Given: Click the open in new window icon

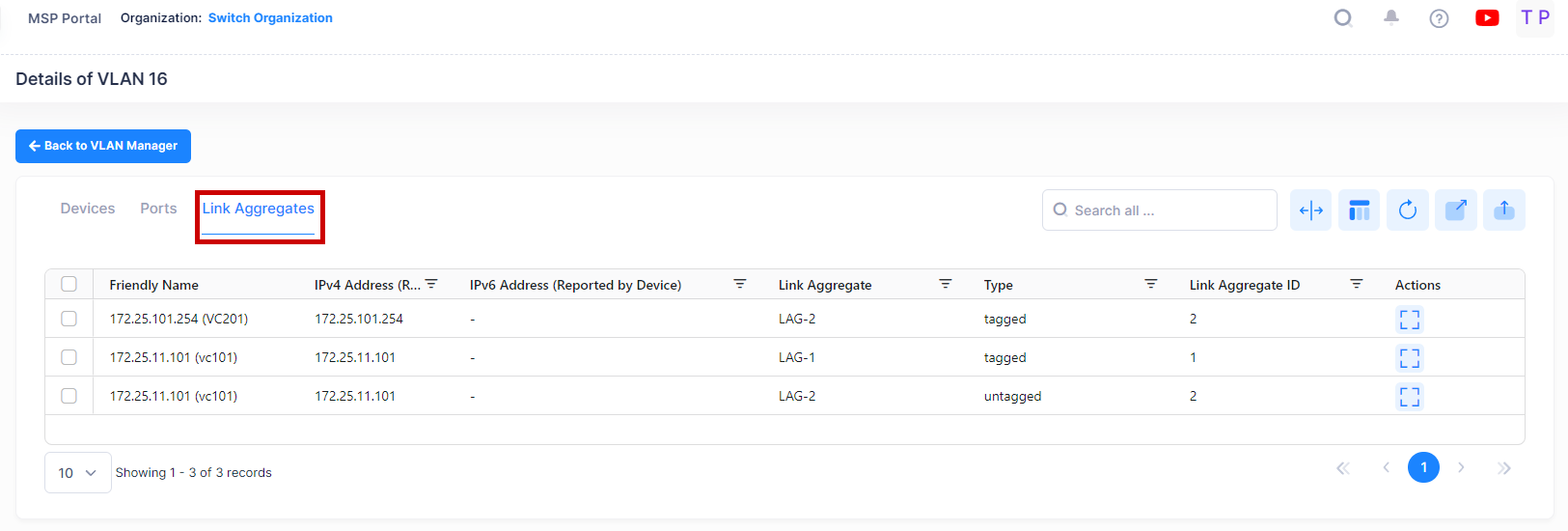Looking at the screenshot, I should point(1455,210).
